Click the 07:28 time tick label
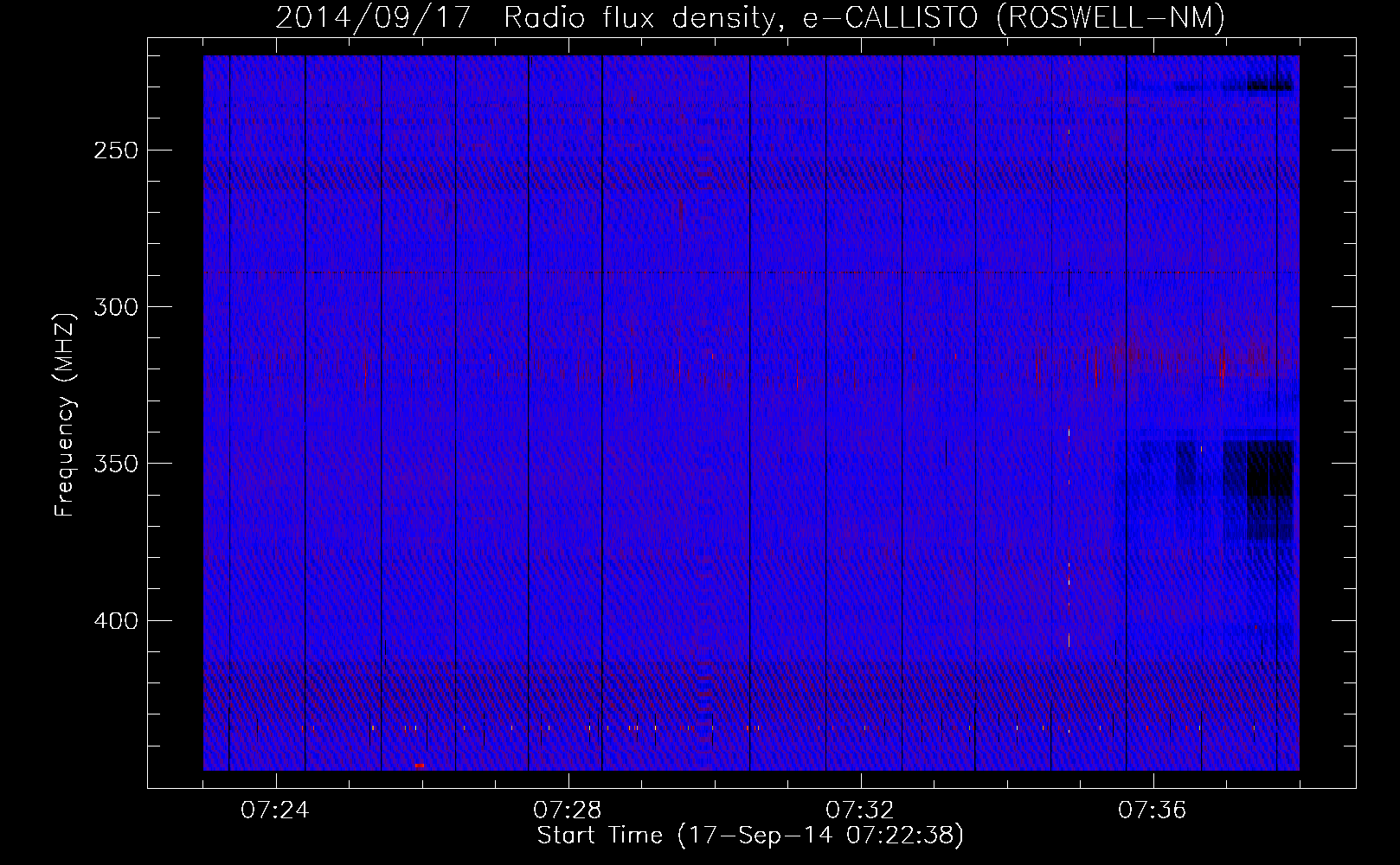The image size is (1400, 865). coord(568,811)
